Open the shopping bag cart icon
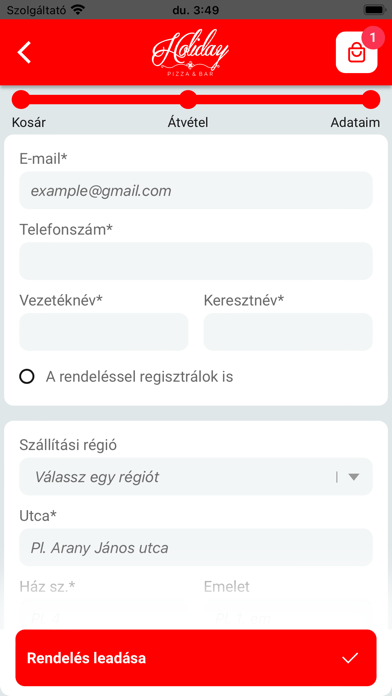 [x=356, y=52]
